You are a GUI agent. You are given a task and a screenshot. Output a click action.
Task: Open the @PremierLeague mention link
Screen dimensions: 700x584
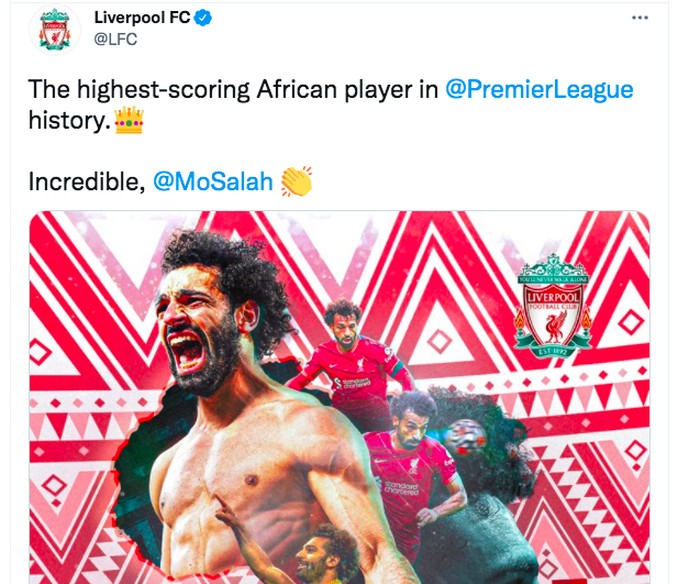(539, 89)
